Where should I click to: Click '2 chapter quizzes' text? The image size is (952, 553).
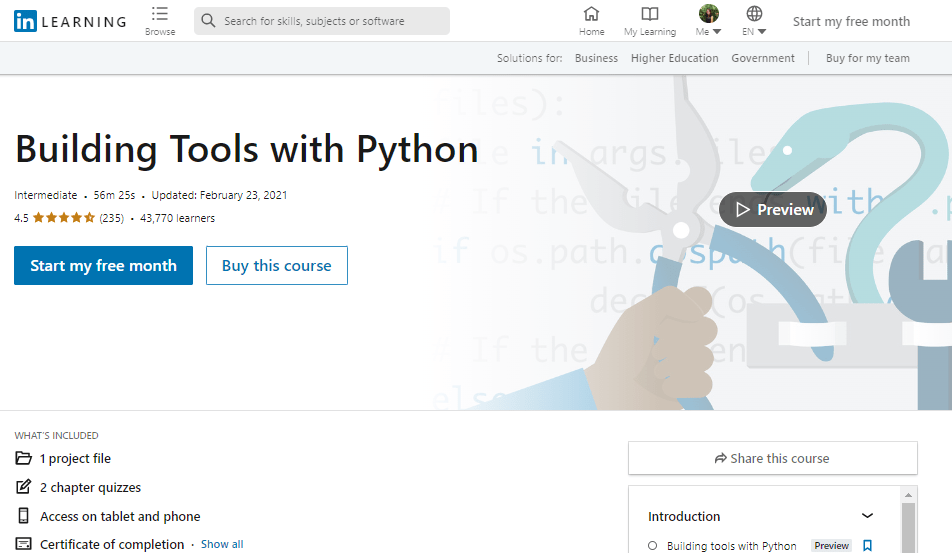pos(90,487)
